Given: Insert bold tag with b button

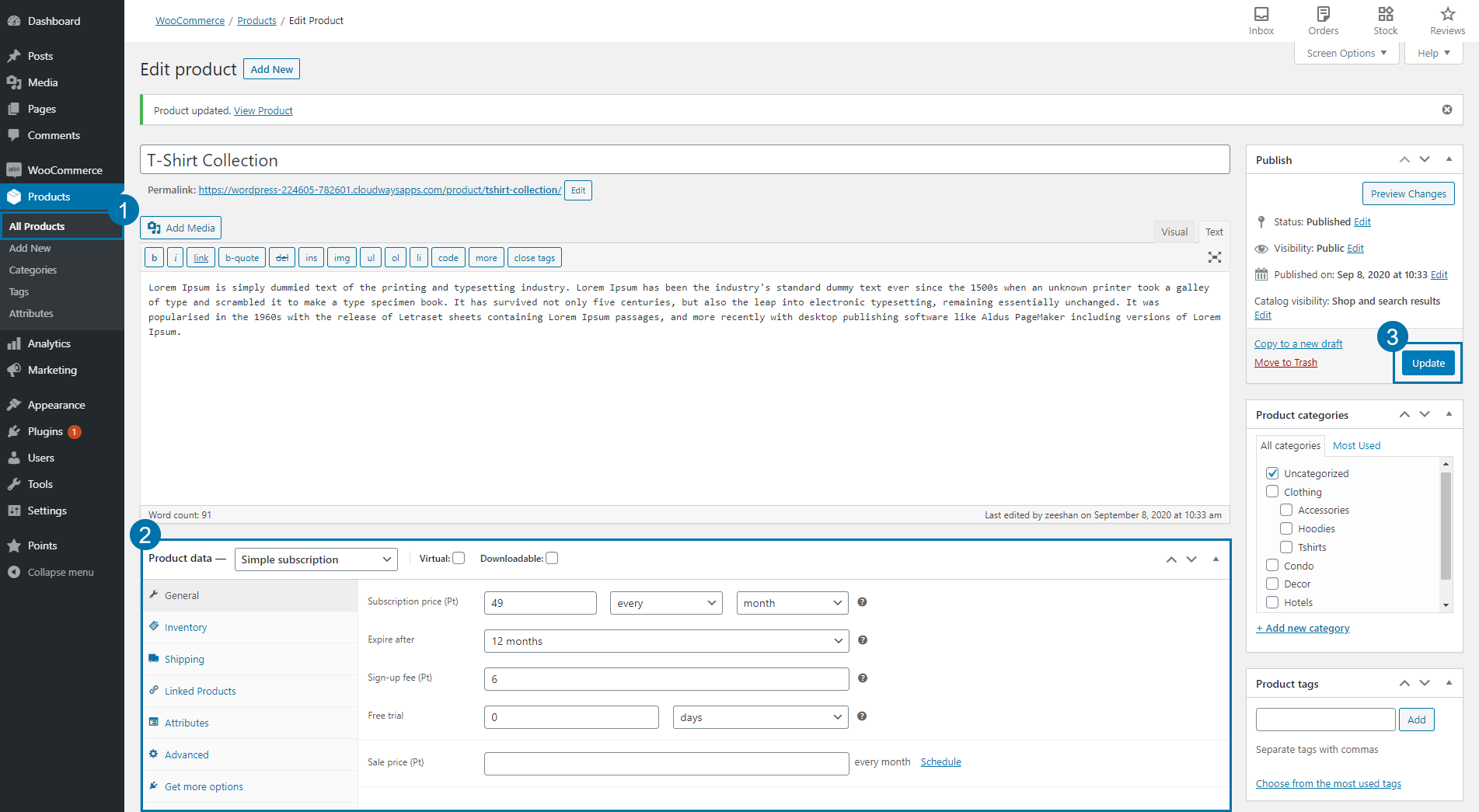Looking at the screenshot, I should [154, 258].
